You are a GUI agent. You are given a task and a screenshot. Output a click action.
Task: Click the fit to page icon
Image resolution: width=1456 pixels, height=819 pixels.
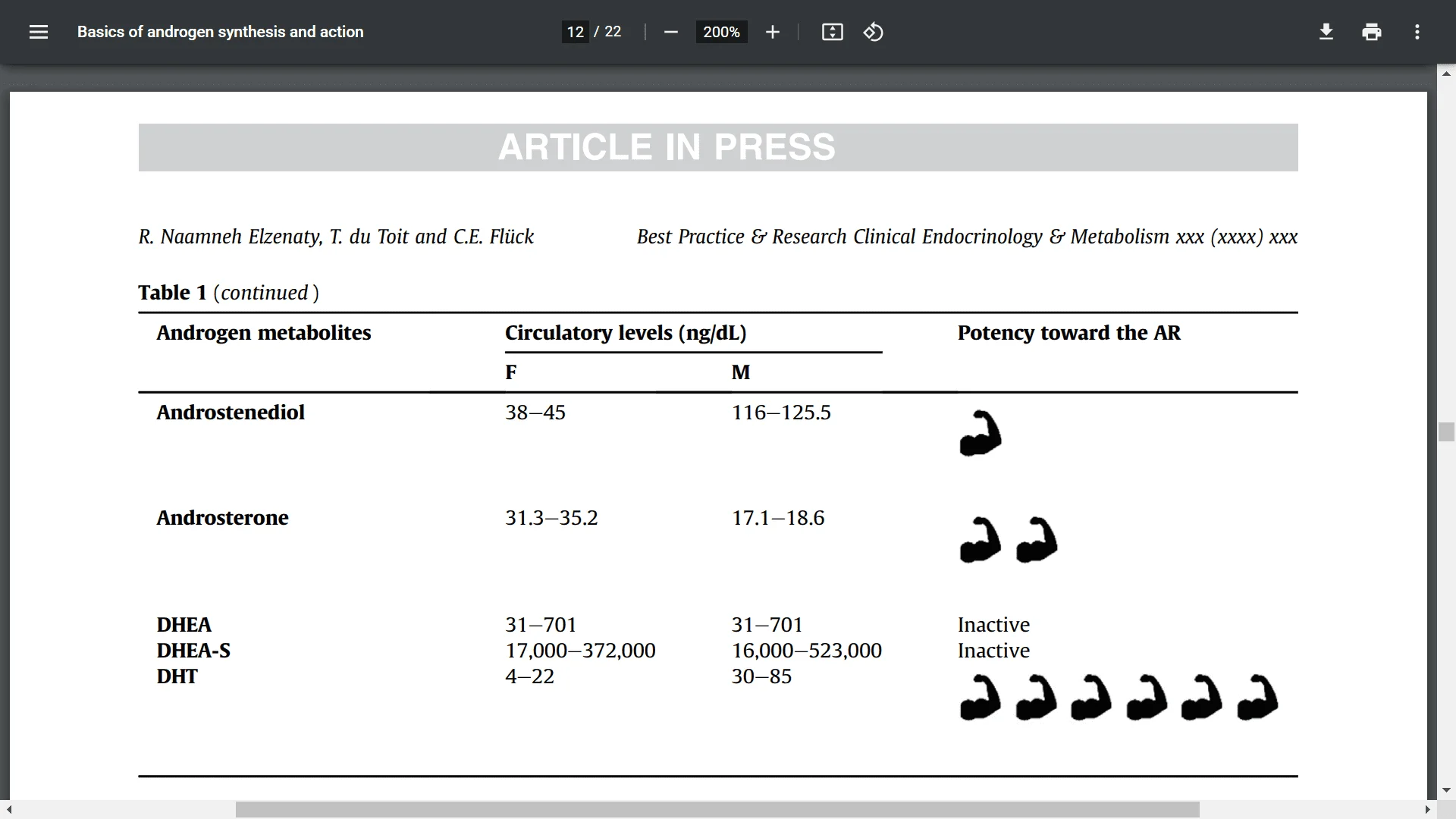tap(832, 32)
